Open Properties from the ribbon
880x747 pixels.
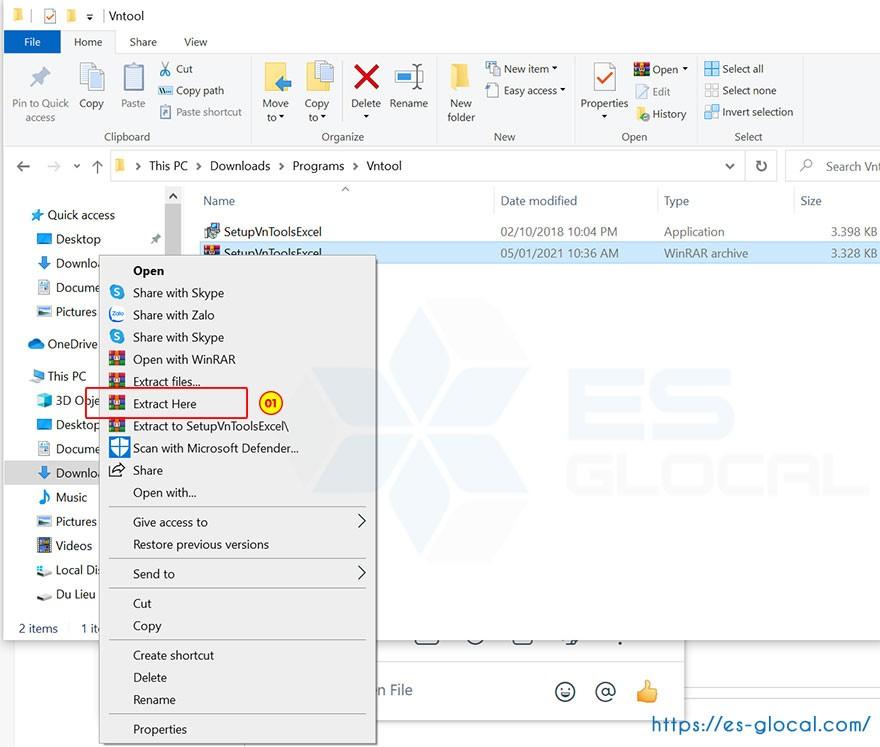(x=604, y=90)
